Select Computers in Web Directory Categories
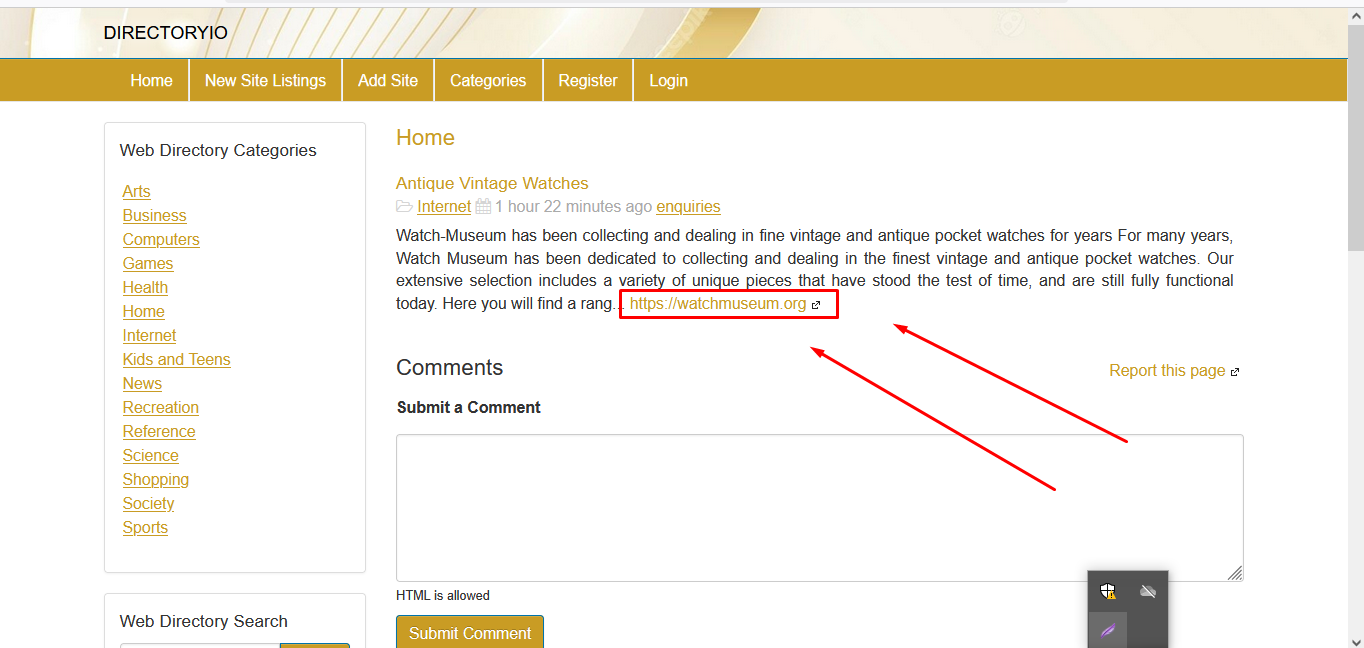 (x=161, y=240)
